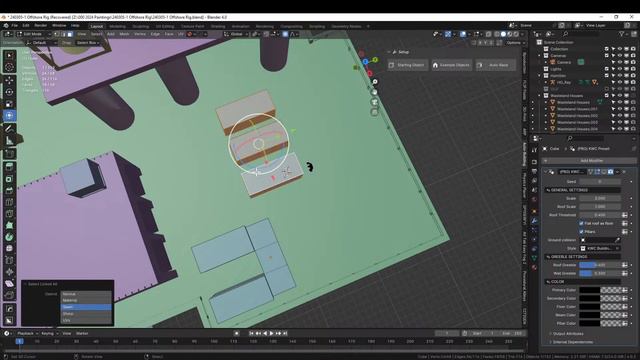Open the Modifiers properties tab
Screen dimensions: 640x360
(534, 220)
